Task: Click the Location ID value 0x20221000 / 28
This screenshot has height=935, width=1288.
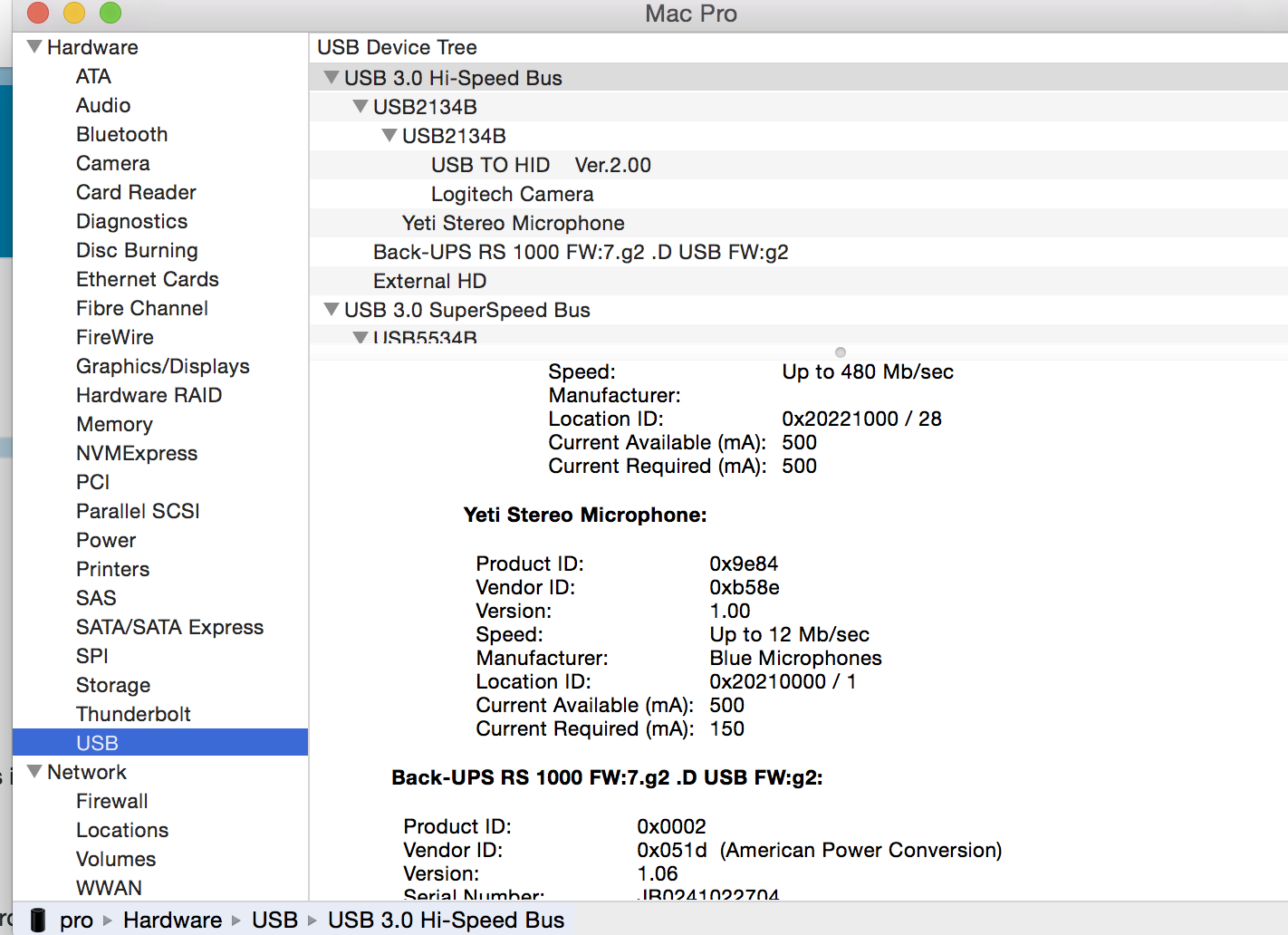Action: [862, 419]
